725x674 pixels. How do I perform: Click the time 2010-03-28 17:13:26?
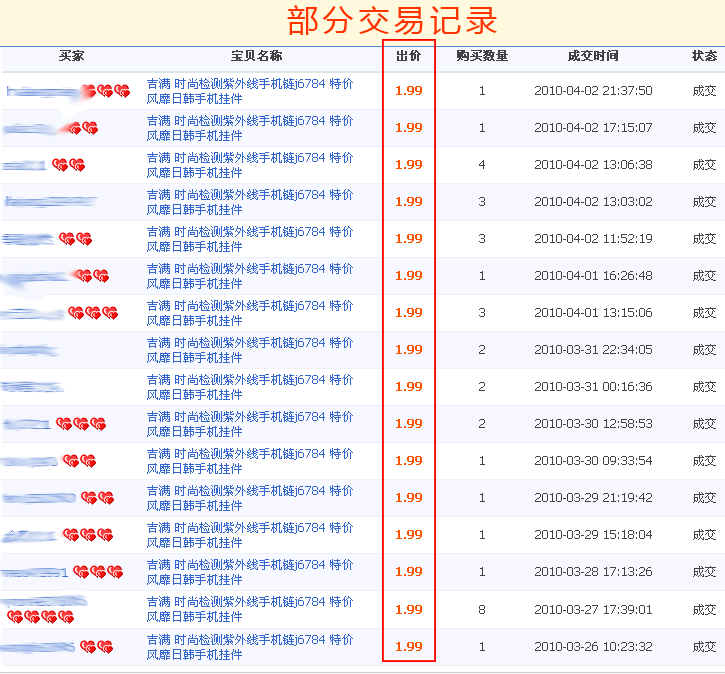click(593, 572)
